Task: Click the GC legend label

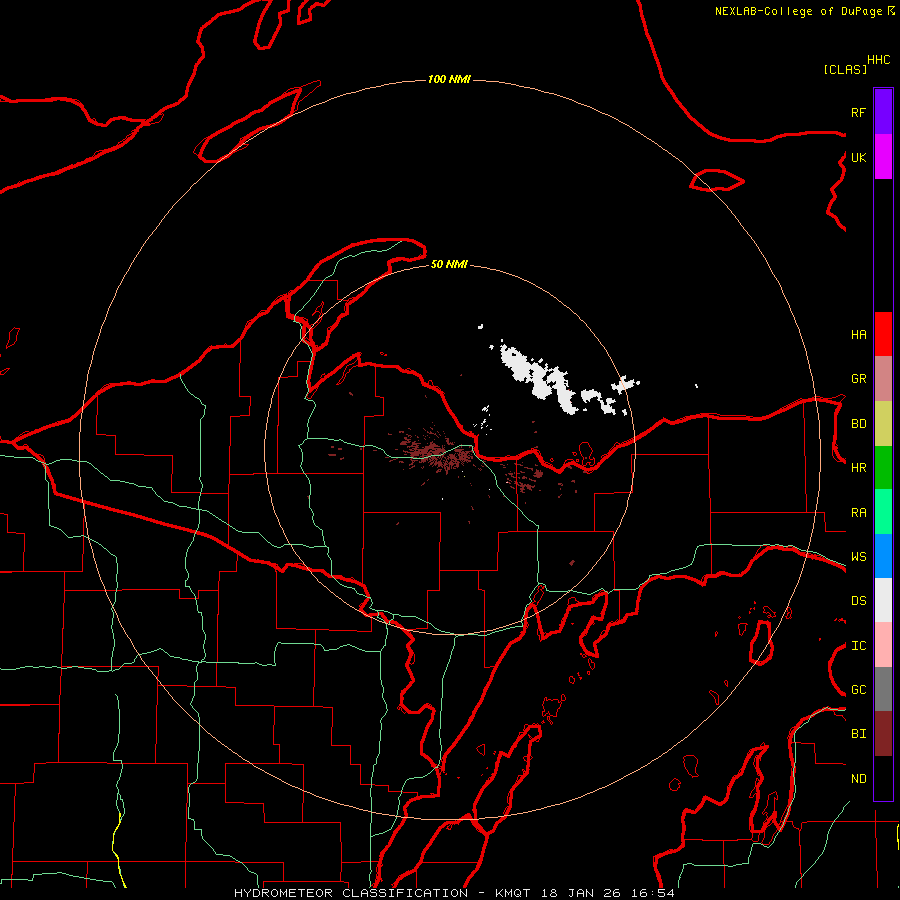Action: [858, 689]
